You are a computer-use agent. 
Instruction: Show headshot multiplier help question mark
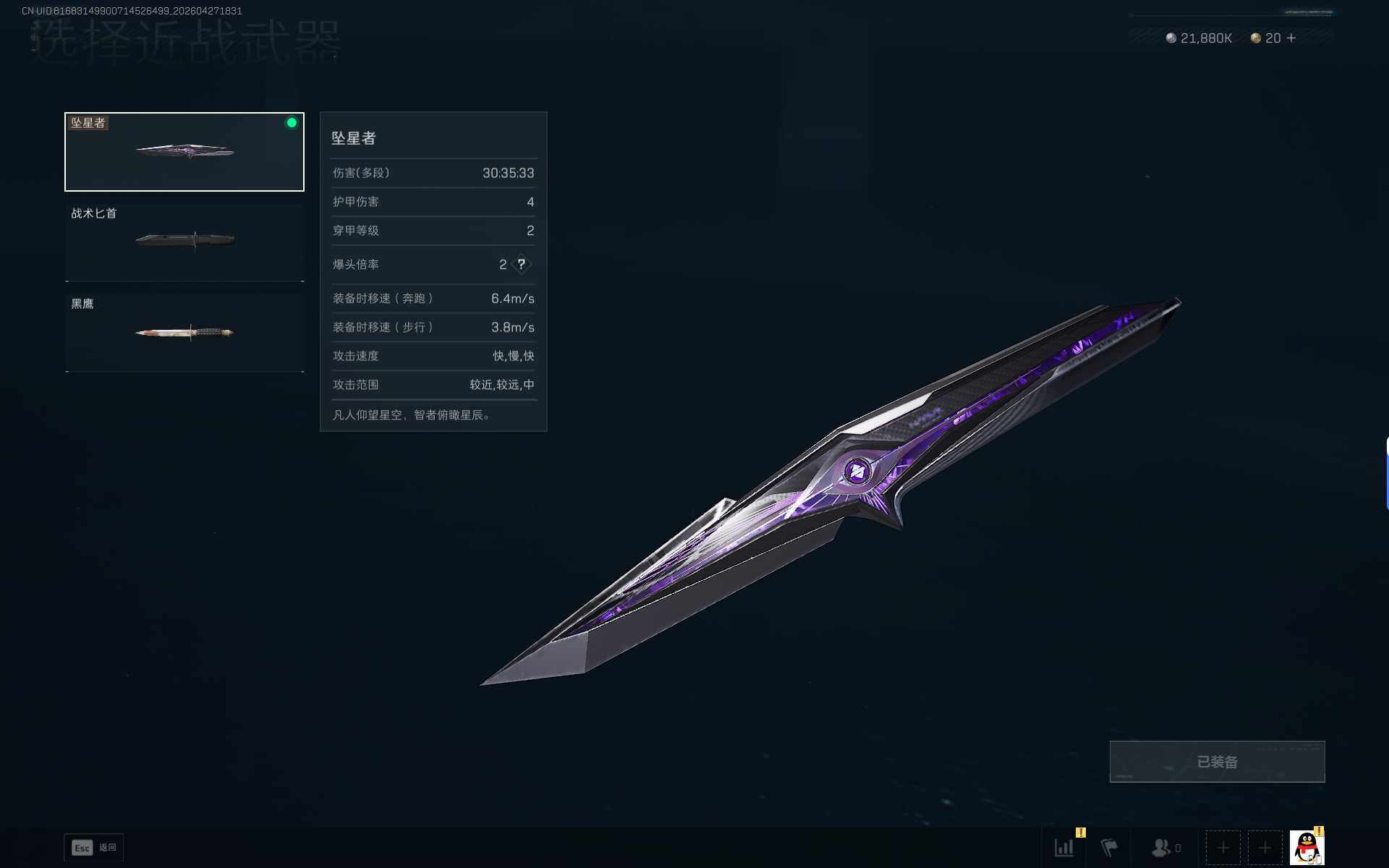(521, 265)
